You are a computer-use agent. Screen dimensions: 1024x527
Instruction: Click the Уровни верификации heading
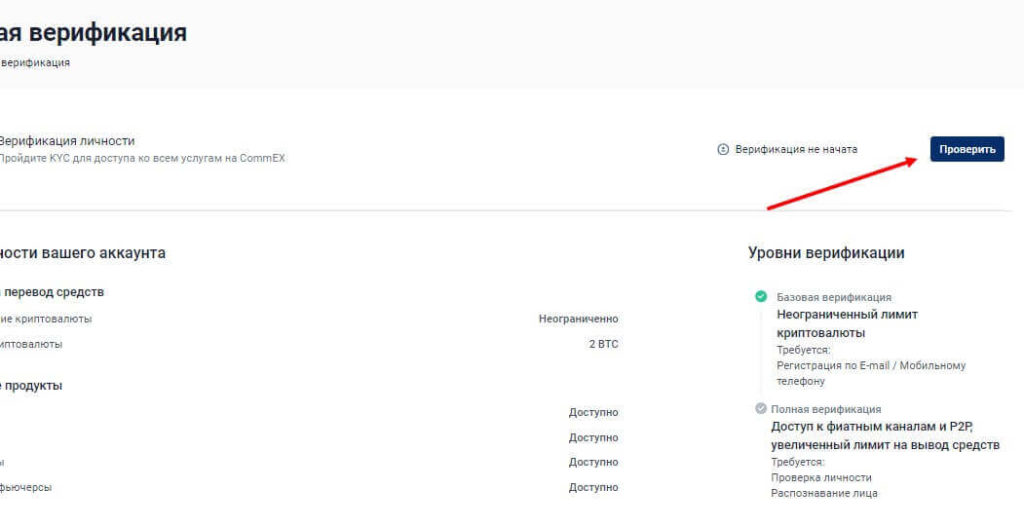pyautogui.click(x=826, y=253)
